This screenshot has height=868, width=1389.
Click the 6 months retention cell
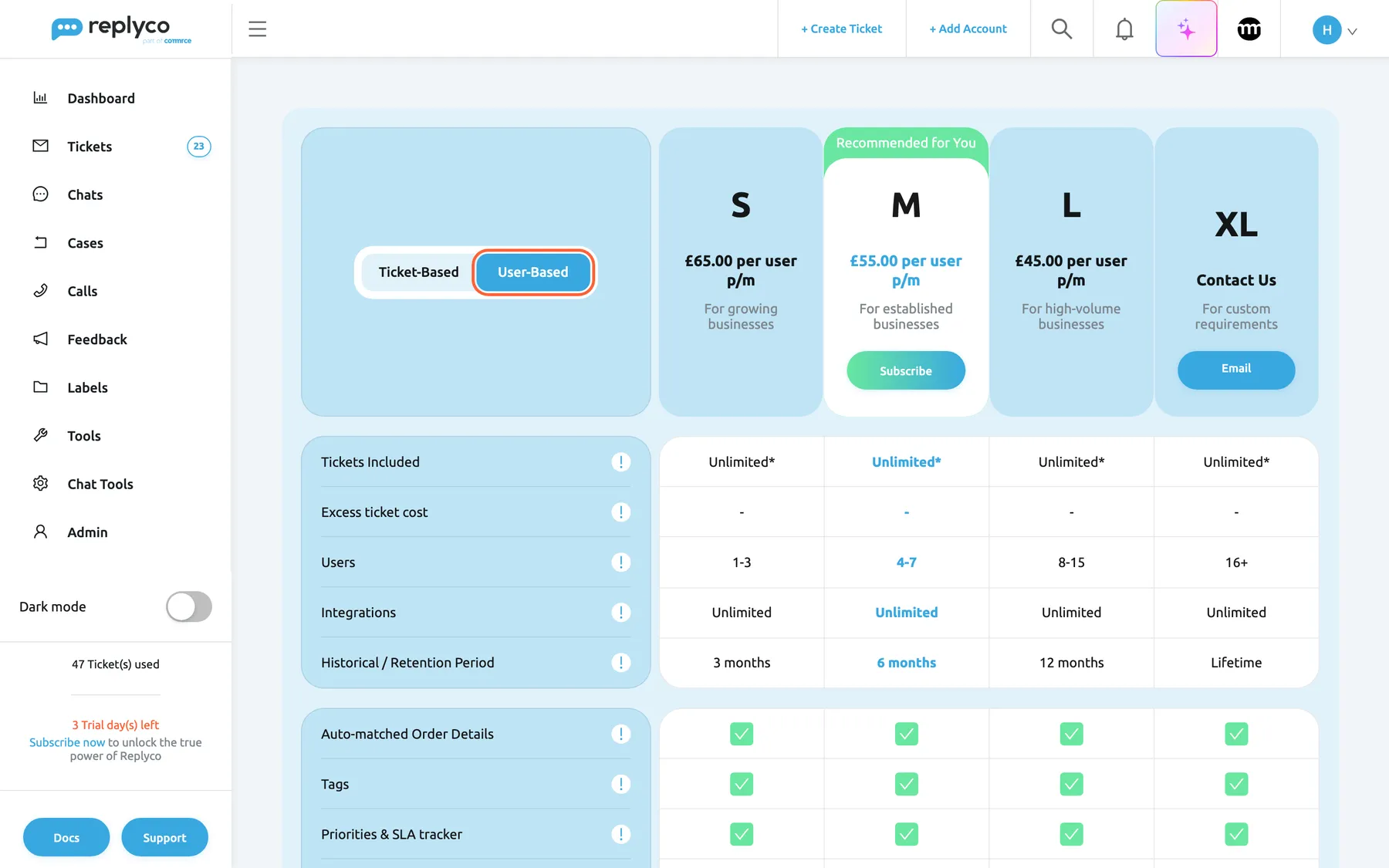tap(907, 663)
